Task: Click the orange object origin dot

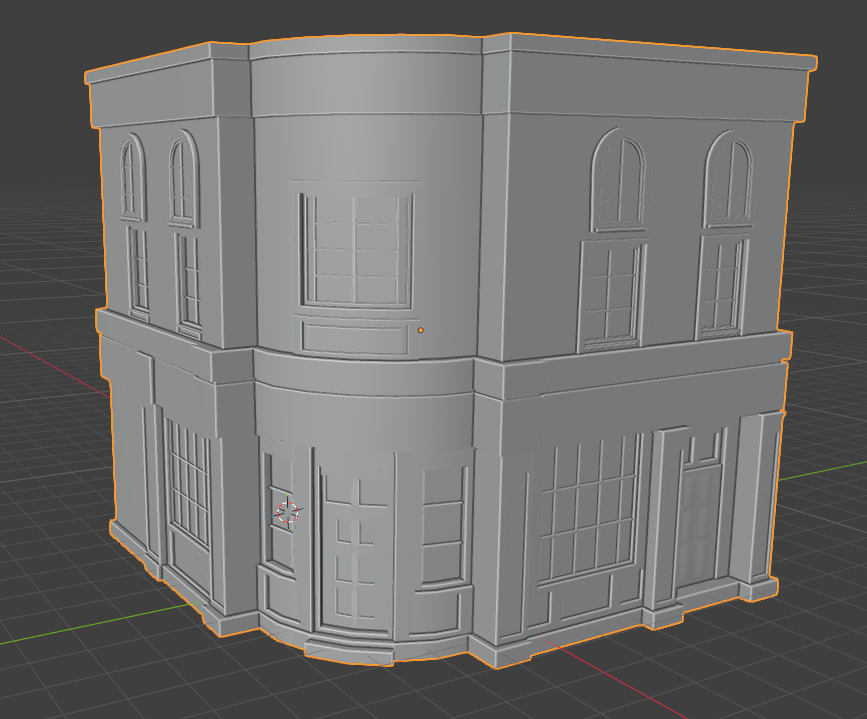Action: coord(421,330)
